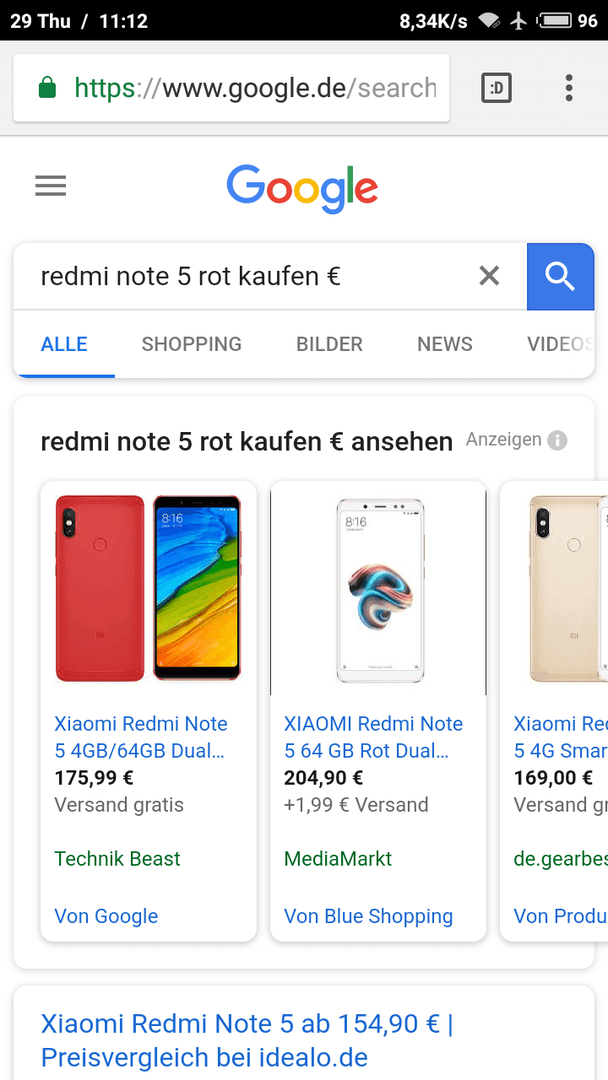Open the tab switcher icon

(x=496, y=87)
